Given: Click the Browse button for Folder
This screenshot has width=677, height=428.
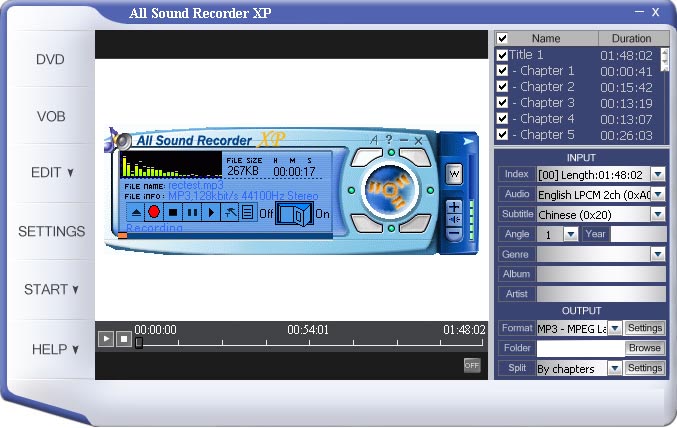Looking at the screenshot, I should 645,348.
